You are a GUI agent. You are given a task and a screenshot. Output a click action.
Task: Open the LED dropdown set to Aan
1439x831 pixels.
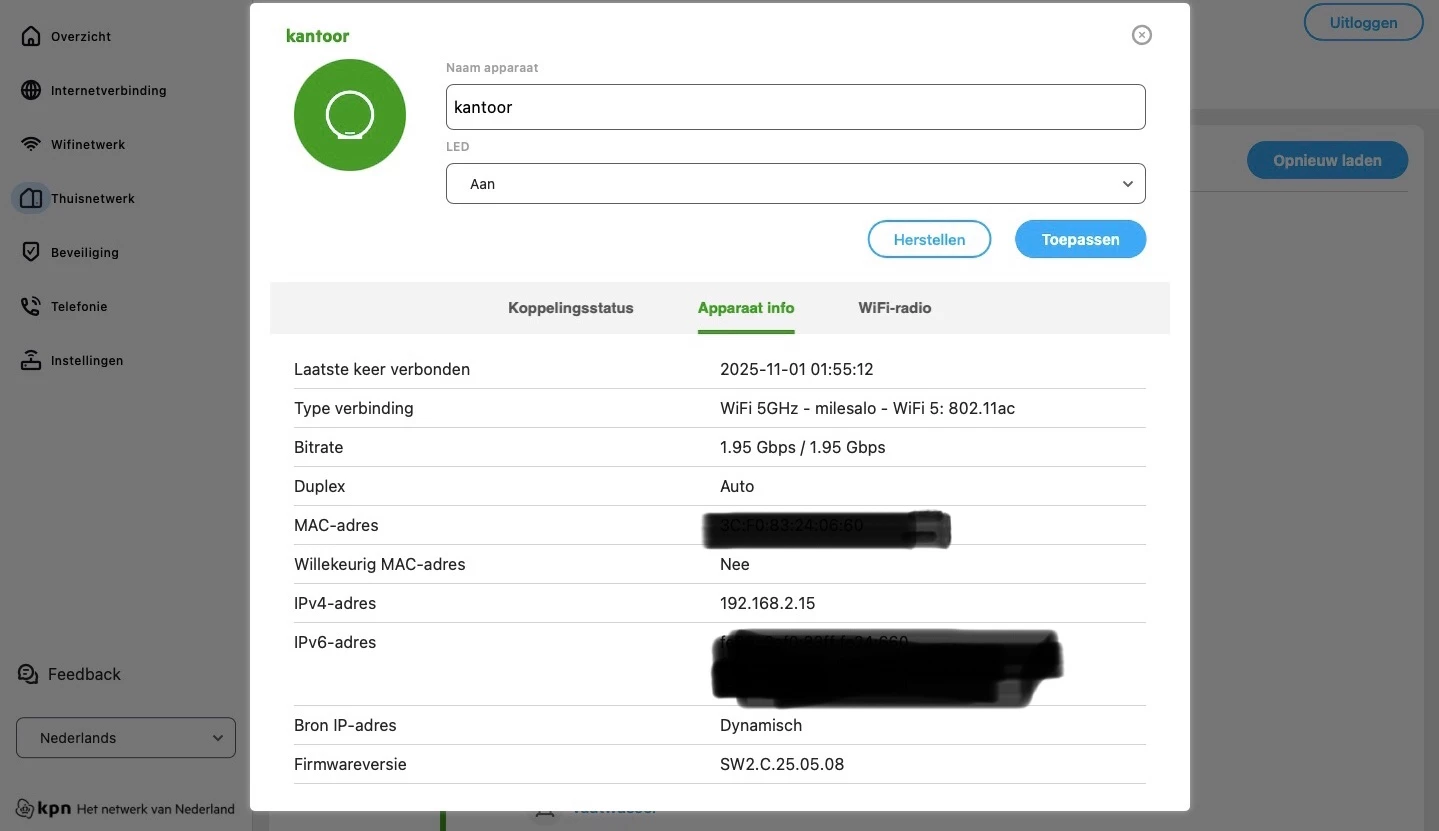pyautogui.click(x=796, y=184)
